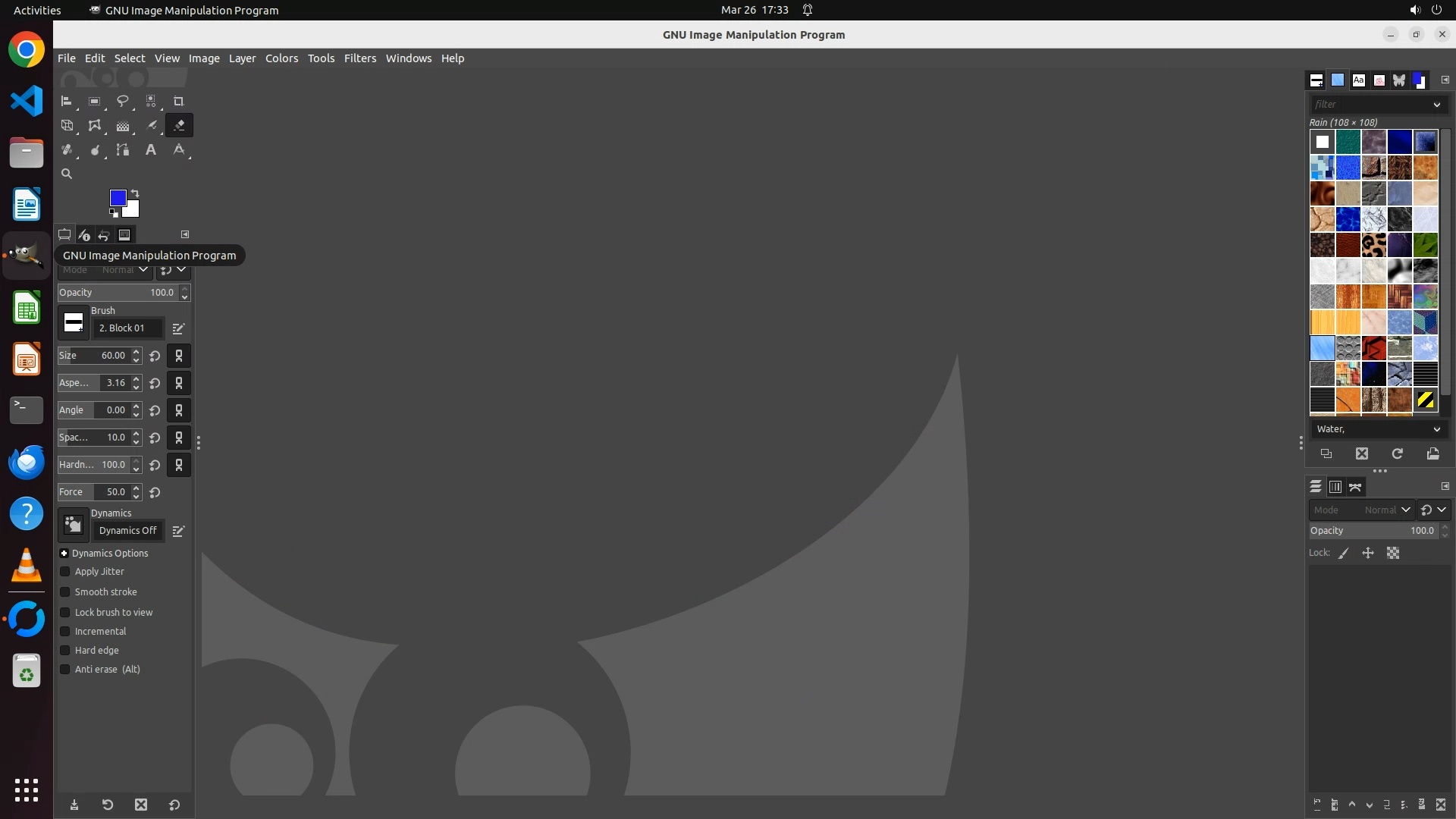Open the Water tag dropdown below the patterns
Image resolution: width=1456 pixels, height=819 pixels.
pos(1378,429)
